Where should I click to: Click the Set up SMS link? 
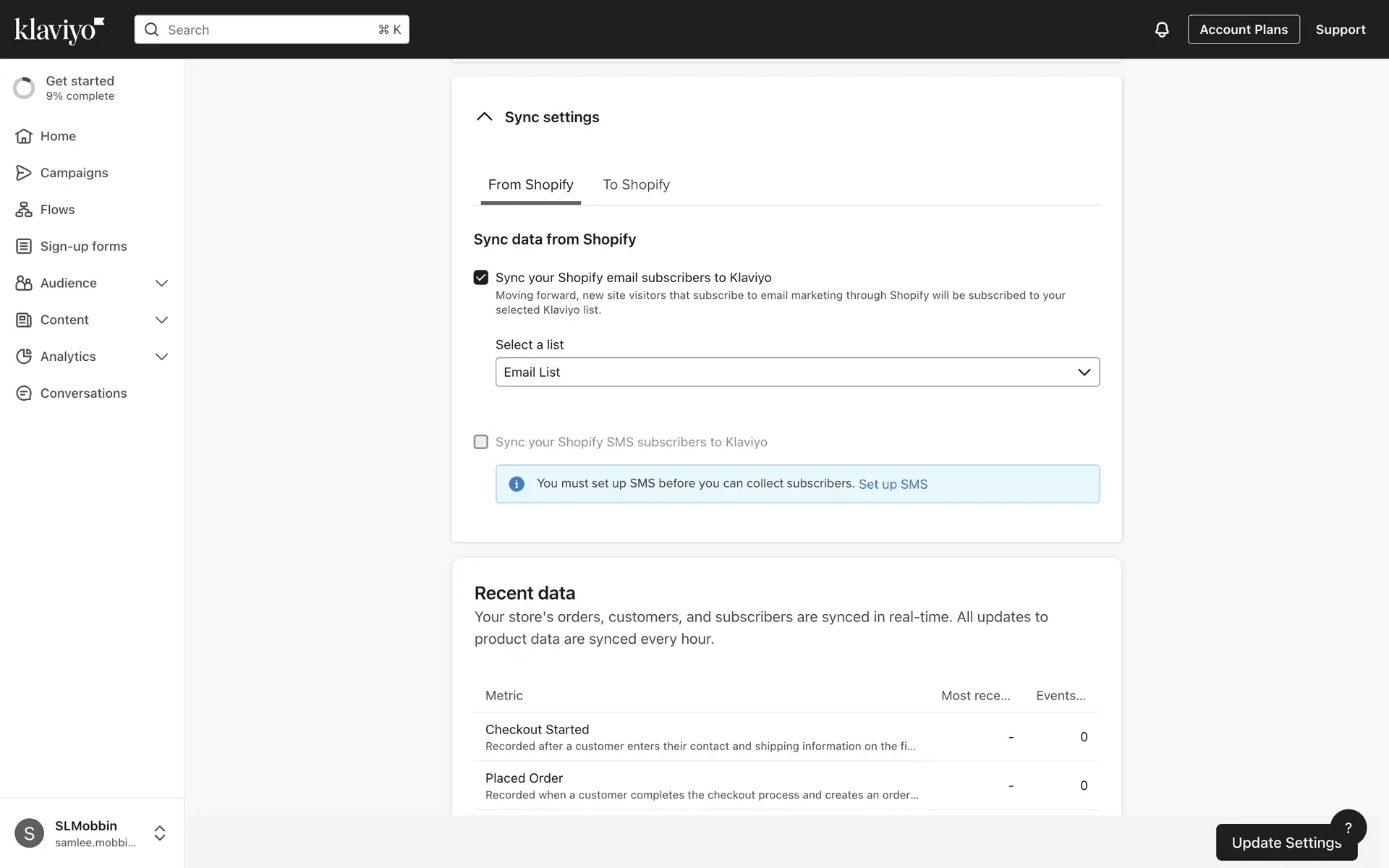coord(893,484)
